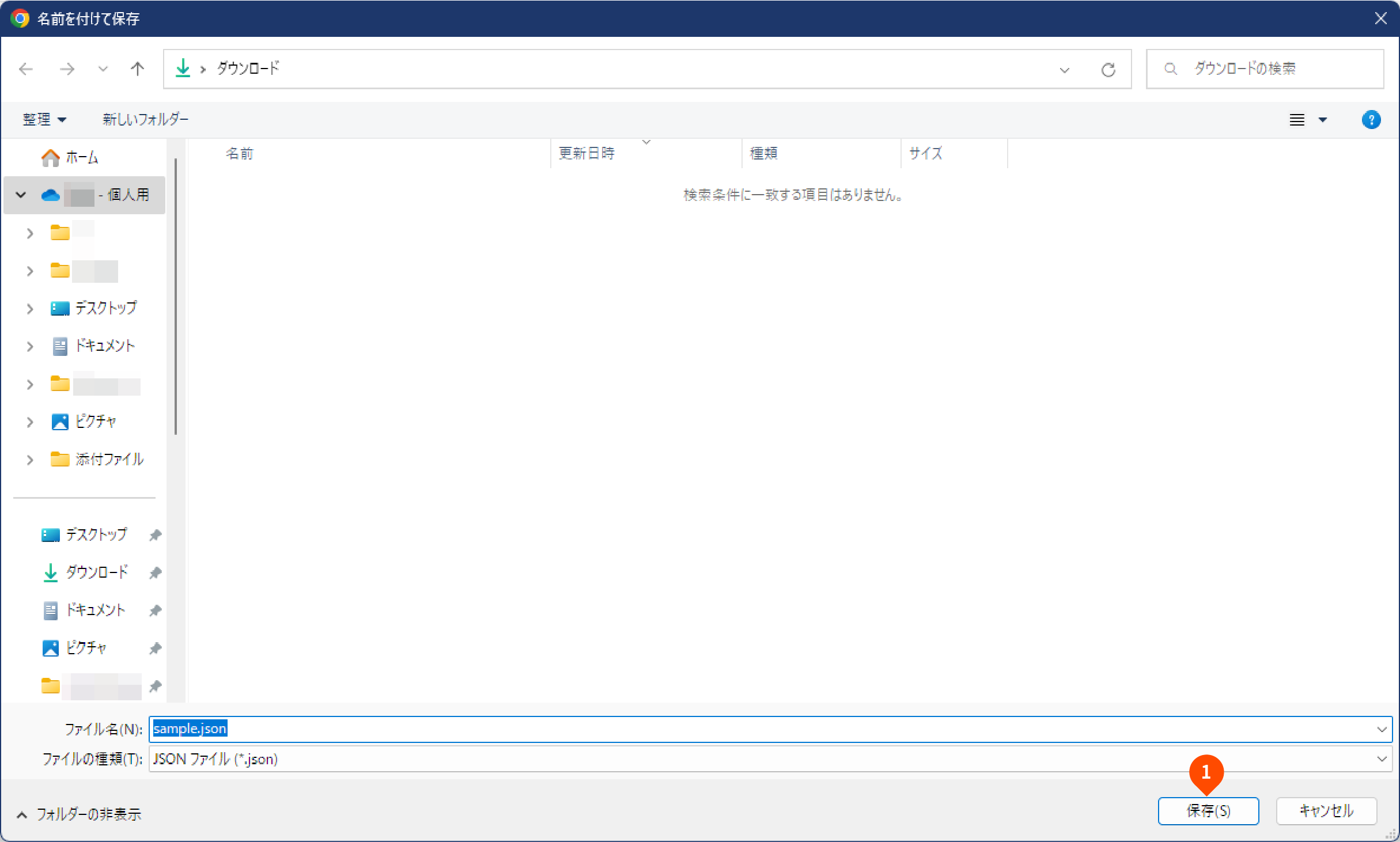
Task: Click the forward navigation arrow
Action: click(67, 69)
